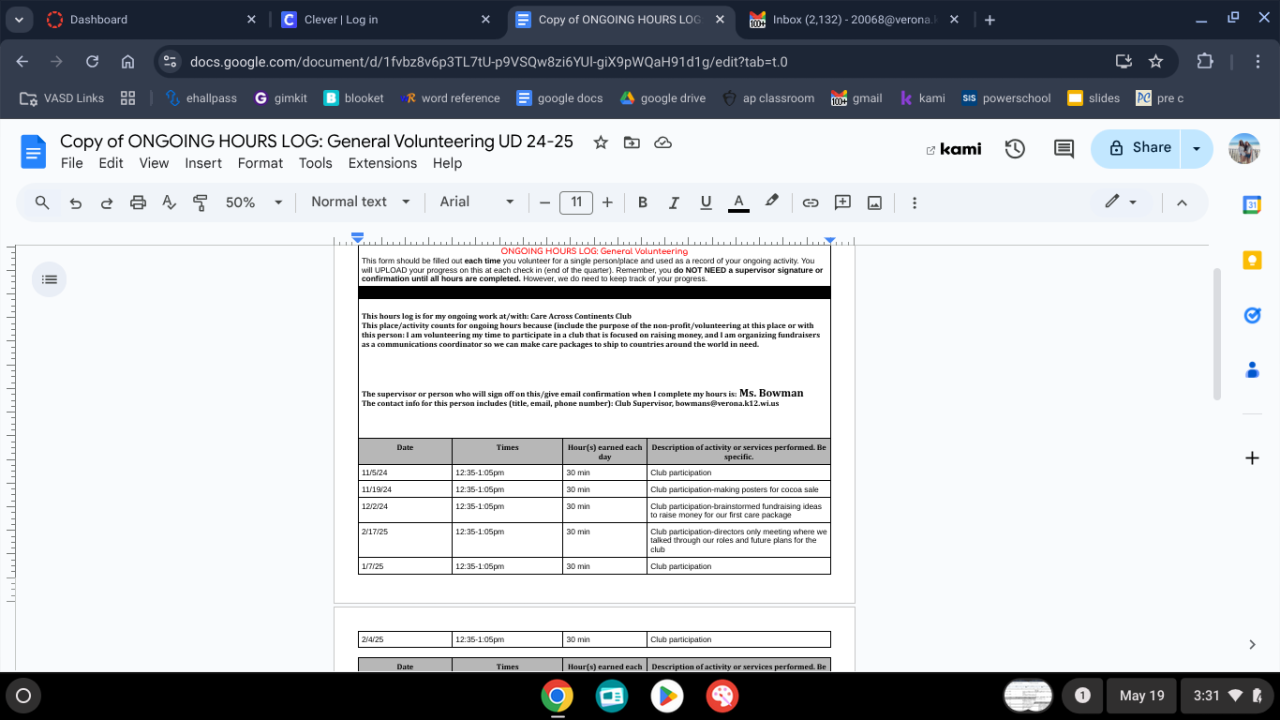Open the Extensions menu
Image resolution: width=1280 pixels, height=720 pixels.
click(x=382, y=163)
